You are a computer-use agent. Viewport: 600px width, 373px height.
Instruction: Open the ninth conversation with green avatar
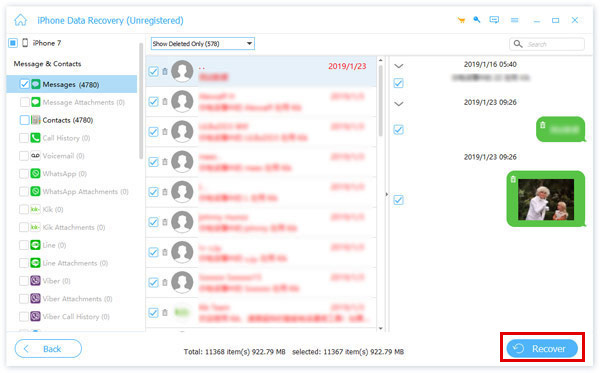pos(261,313)
